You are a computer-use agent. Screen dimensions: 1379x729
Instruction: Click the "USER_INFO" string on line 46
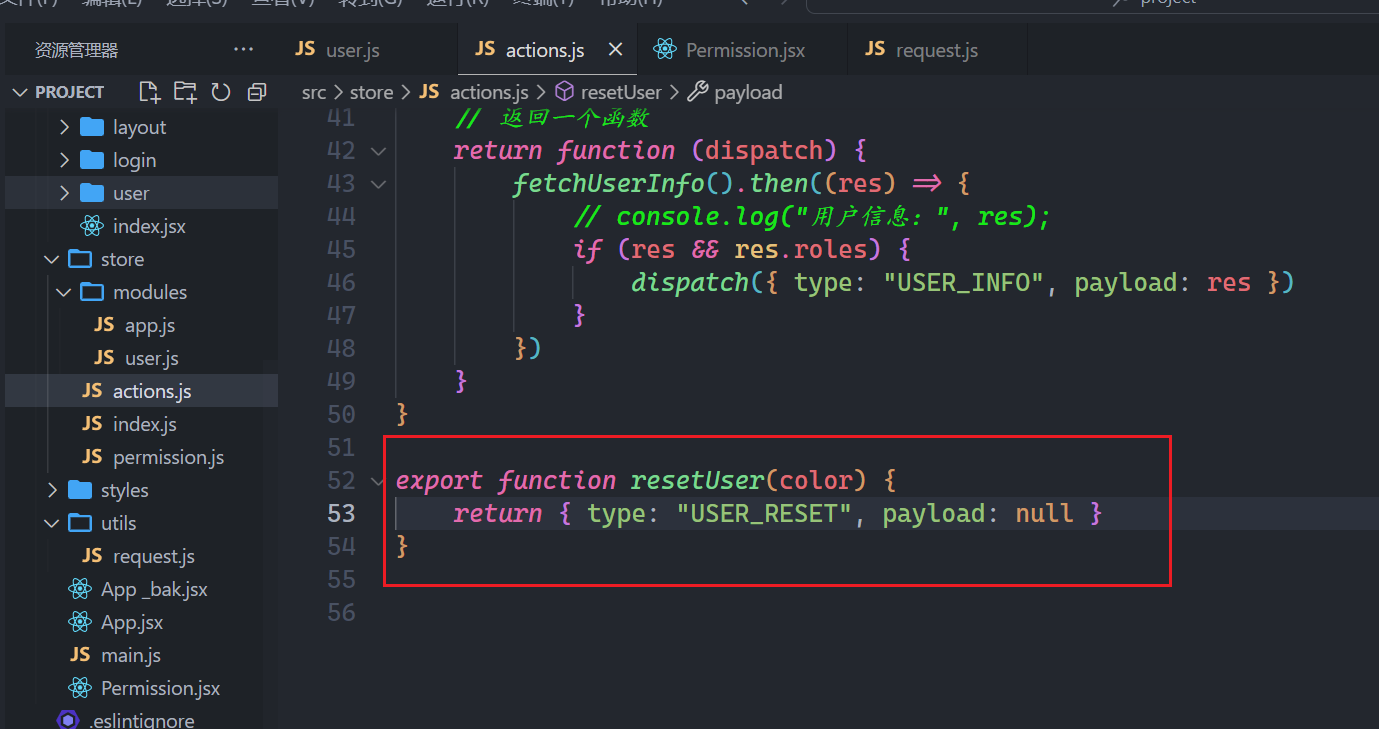pos(964,282)
